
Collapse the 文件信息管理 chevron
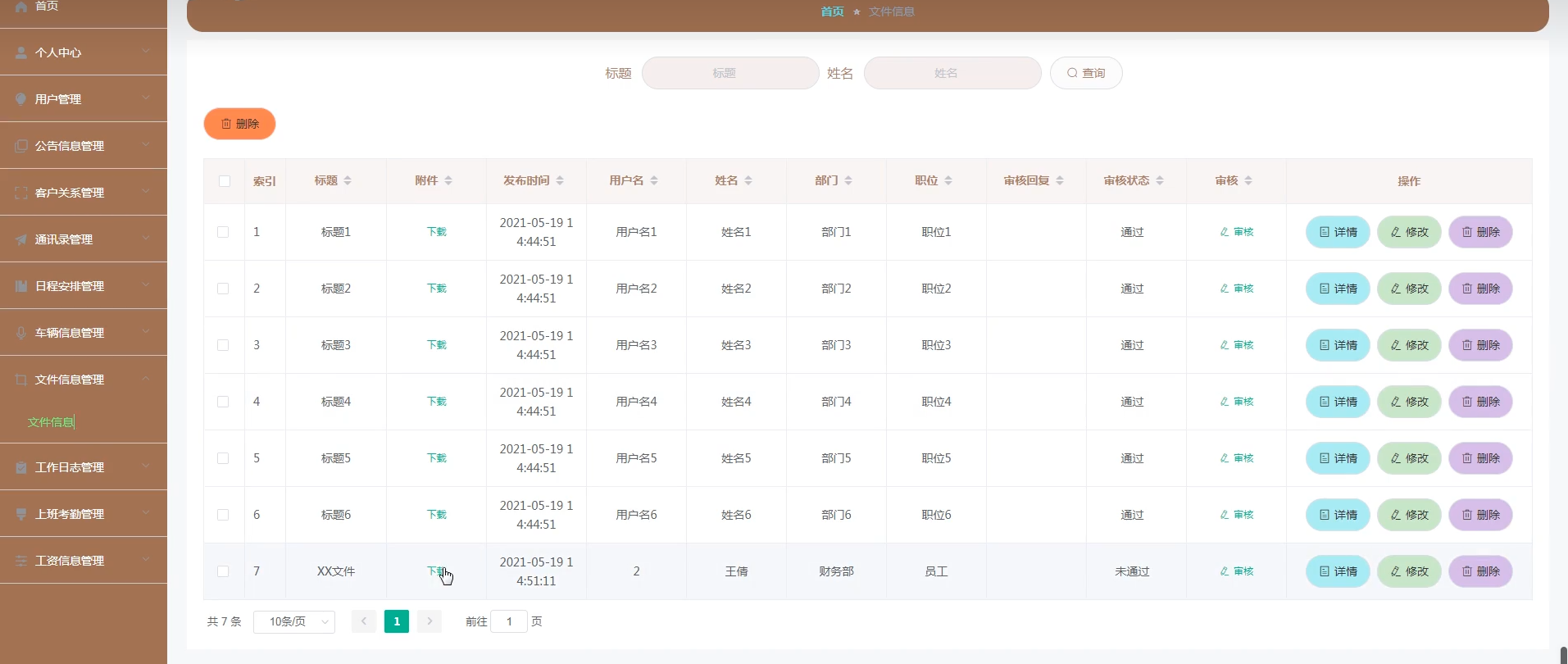pyautogui.click(x=145, y=379)
